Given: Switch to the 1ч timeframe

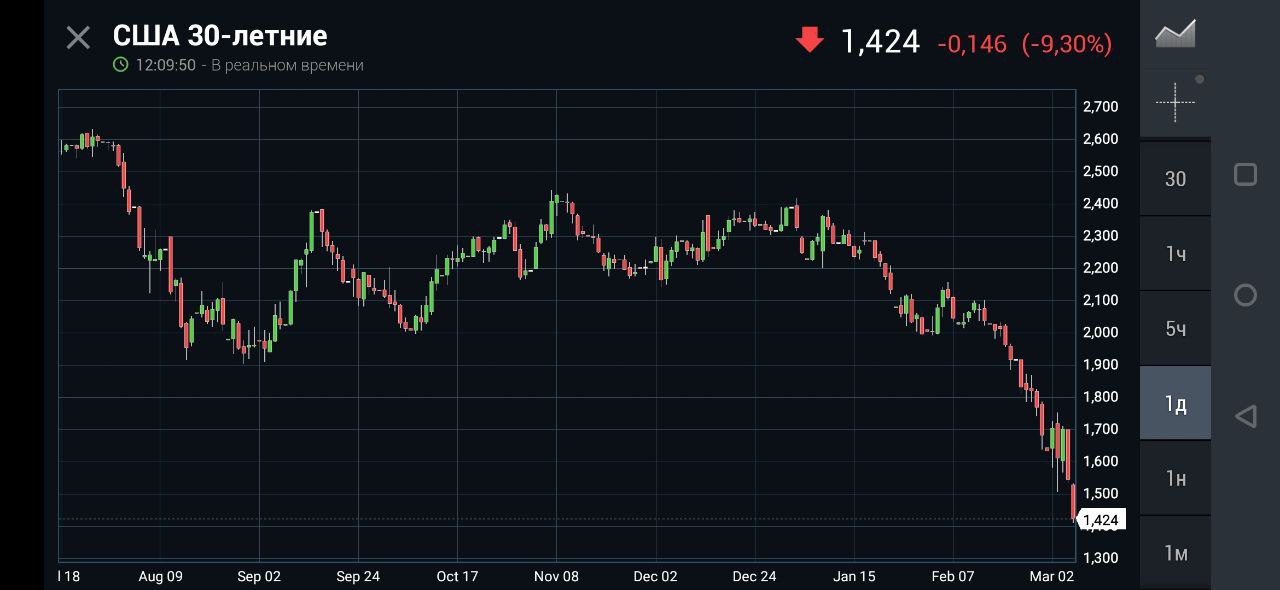Looking at the screenshot, I should [x=1175, y=254].
